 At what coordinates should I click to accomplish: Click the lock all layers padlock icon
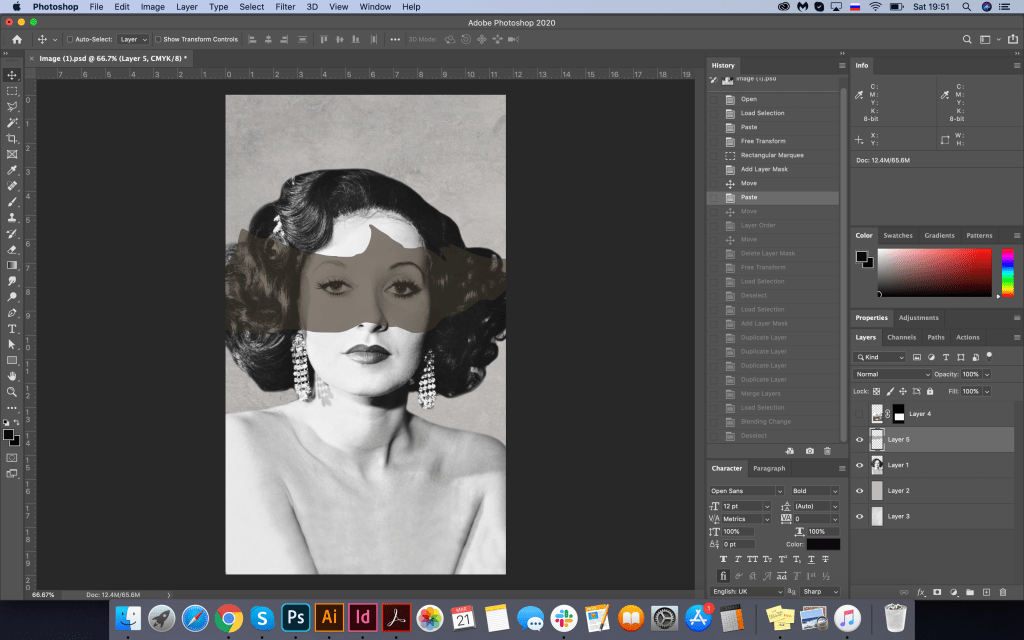click(930, 391)
